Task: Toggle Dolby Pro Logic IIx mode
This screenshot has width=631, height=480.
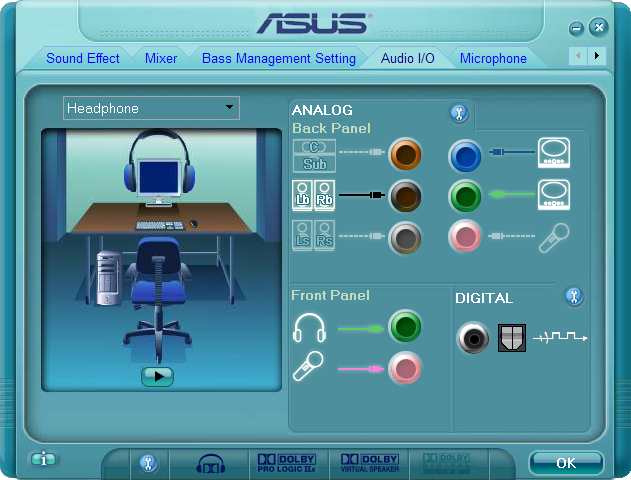Action: [x=287, y=463]
